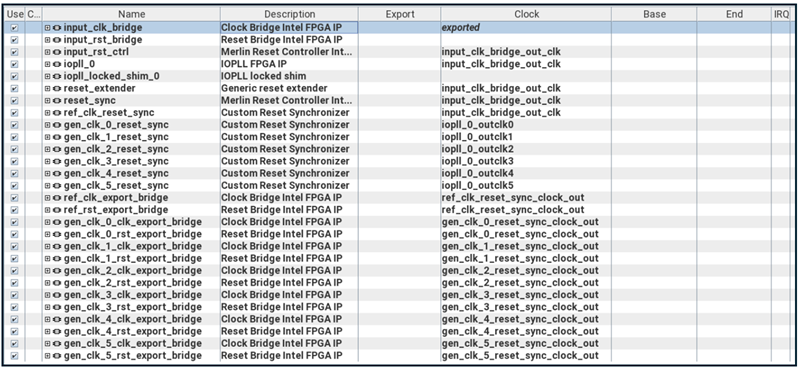Select the input_rst_ctrl component name
The height and width of the screenshot is (371, 801).
coord(96,52)
